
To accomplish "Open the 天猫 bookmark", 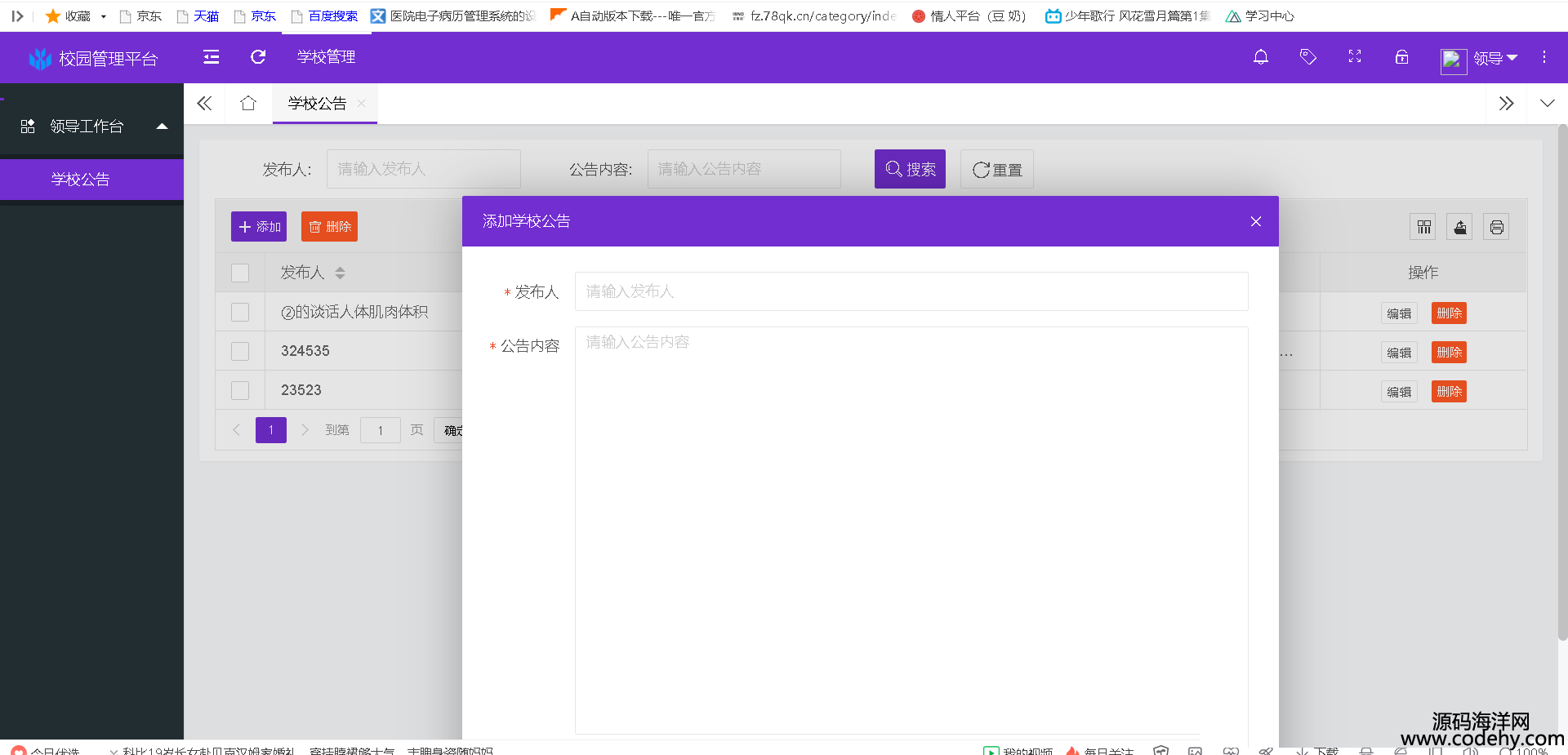I will [198, 16].
